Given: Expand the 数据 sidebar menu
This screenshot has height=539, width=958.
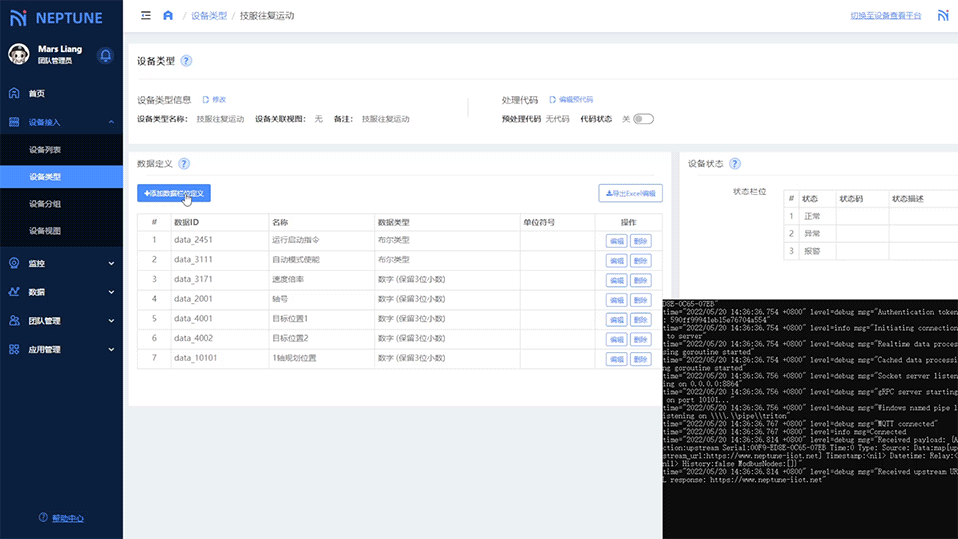Looking at the screenshot, I should pyautogui.click(x=61, y=292).
